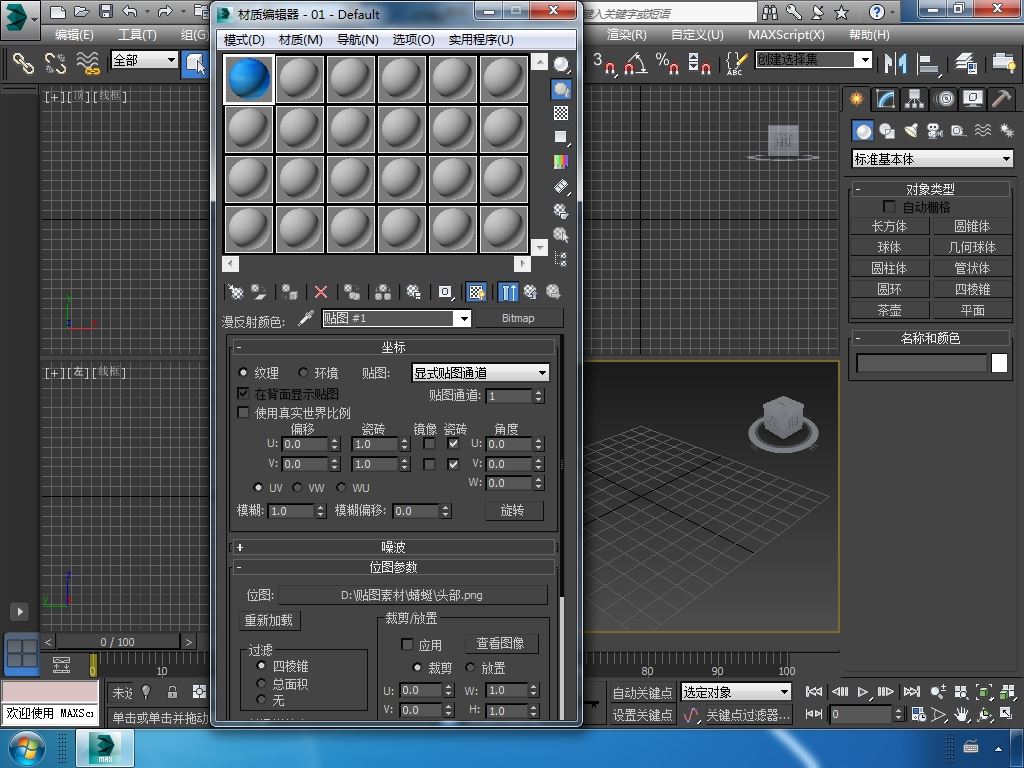Click the 长方体 object button
Image resolution: width=1024 pixels, height=768 pixels.
[x=889, y=226]
